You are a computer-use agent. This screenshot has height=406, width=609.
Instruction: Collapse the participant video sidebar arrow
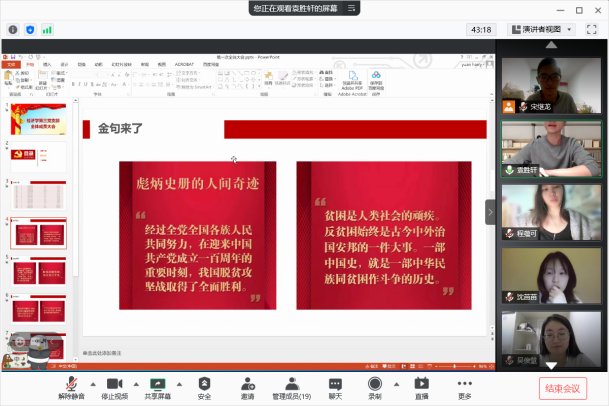click(x=490, y=212)
